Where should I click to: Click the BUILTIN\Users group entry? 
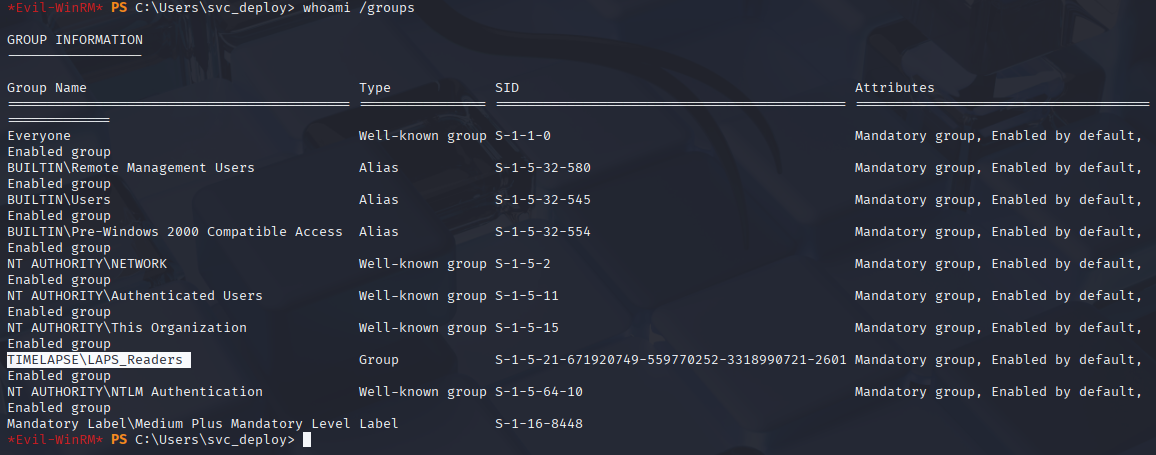point(59,200)
